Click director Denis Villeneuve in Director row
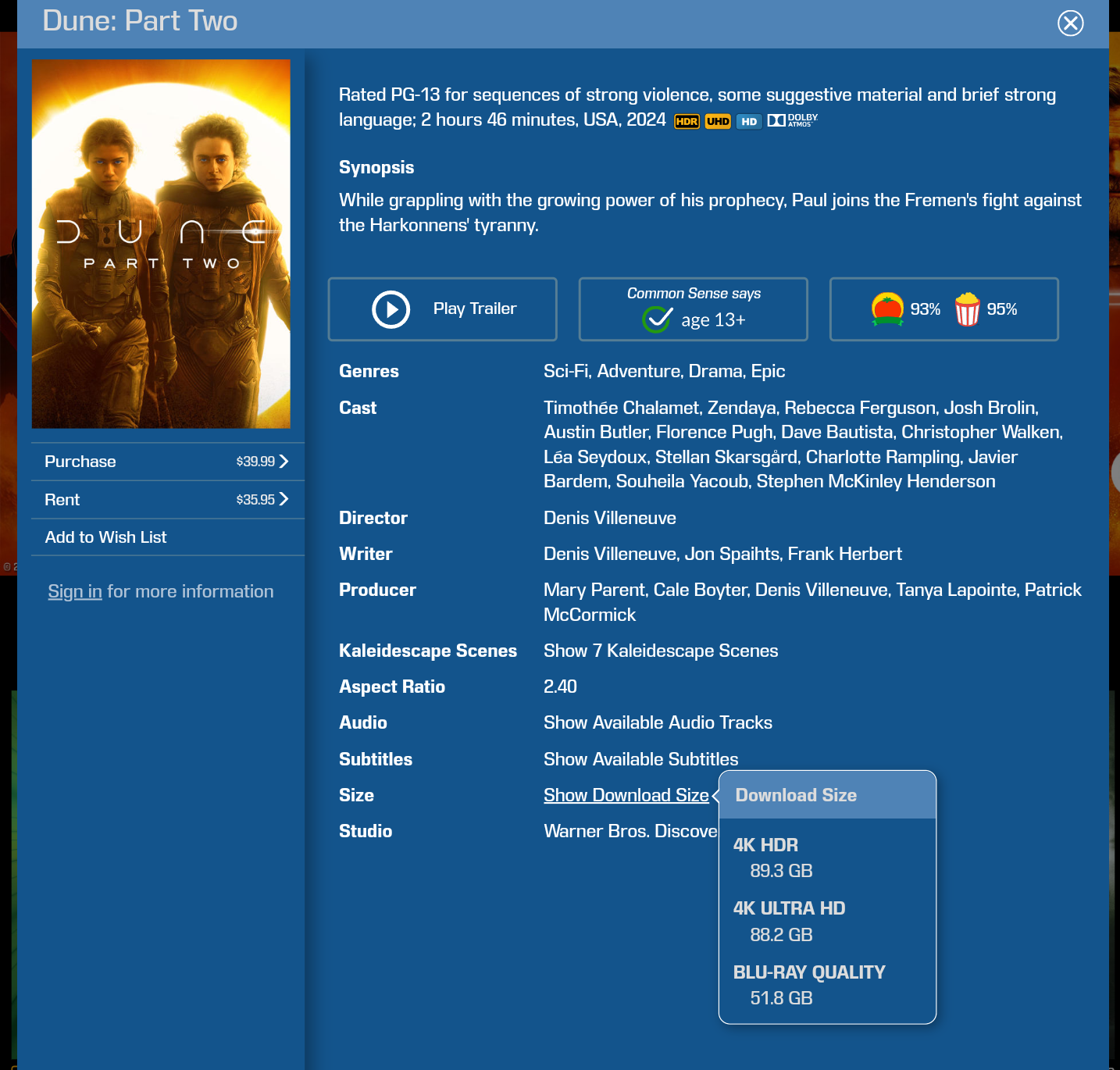 (610, 518)
